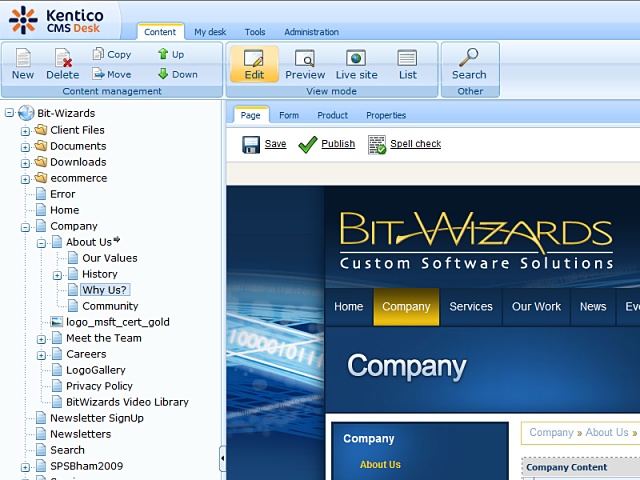Viewport: 640px width, 480px height.
Task: Click the Client Files folder icon
Action: [x=41, y=130]
